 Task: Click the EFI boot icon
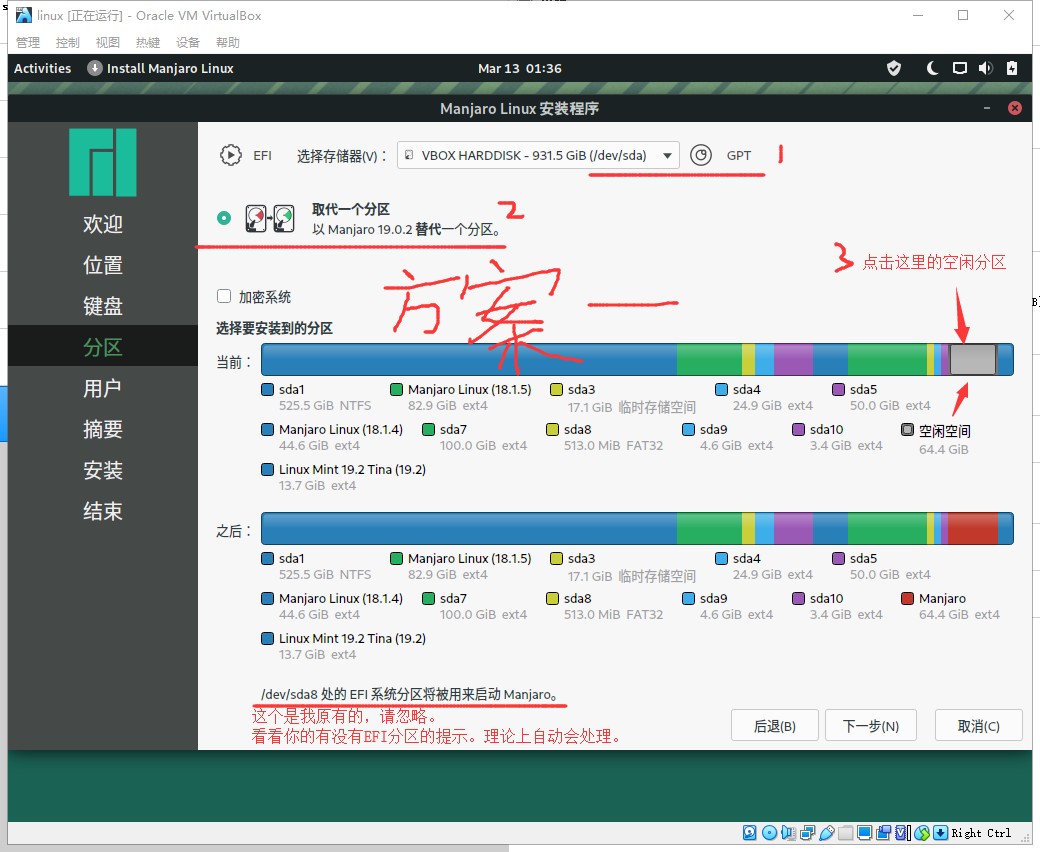point(231,155)
